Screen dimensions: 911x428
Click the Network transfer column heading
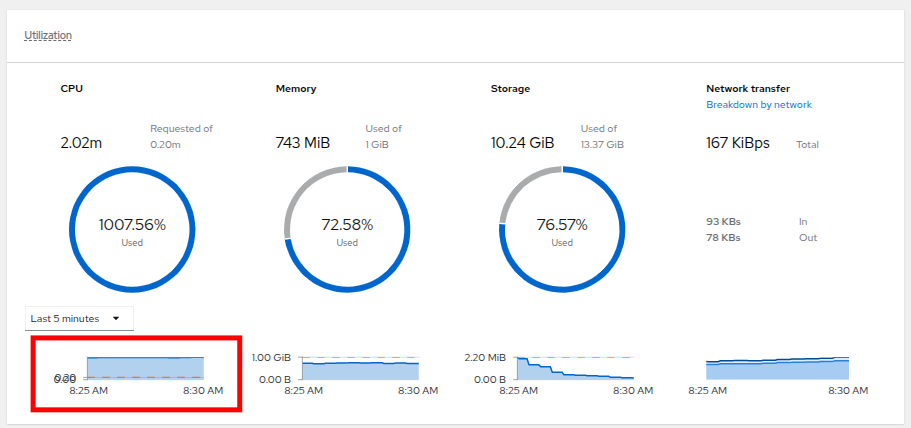(x=748, y=88)
